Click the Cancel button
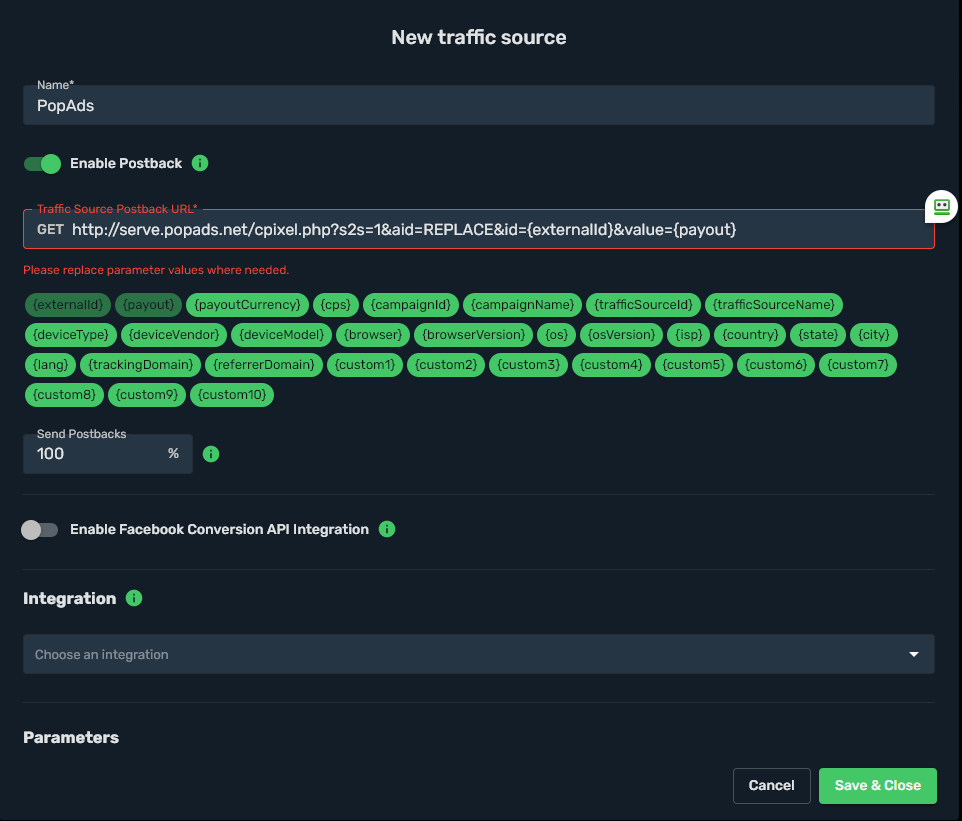Viewport: 962px width, 821px height. click(x=771, y=785)
